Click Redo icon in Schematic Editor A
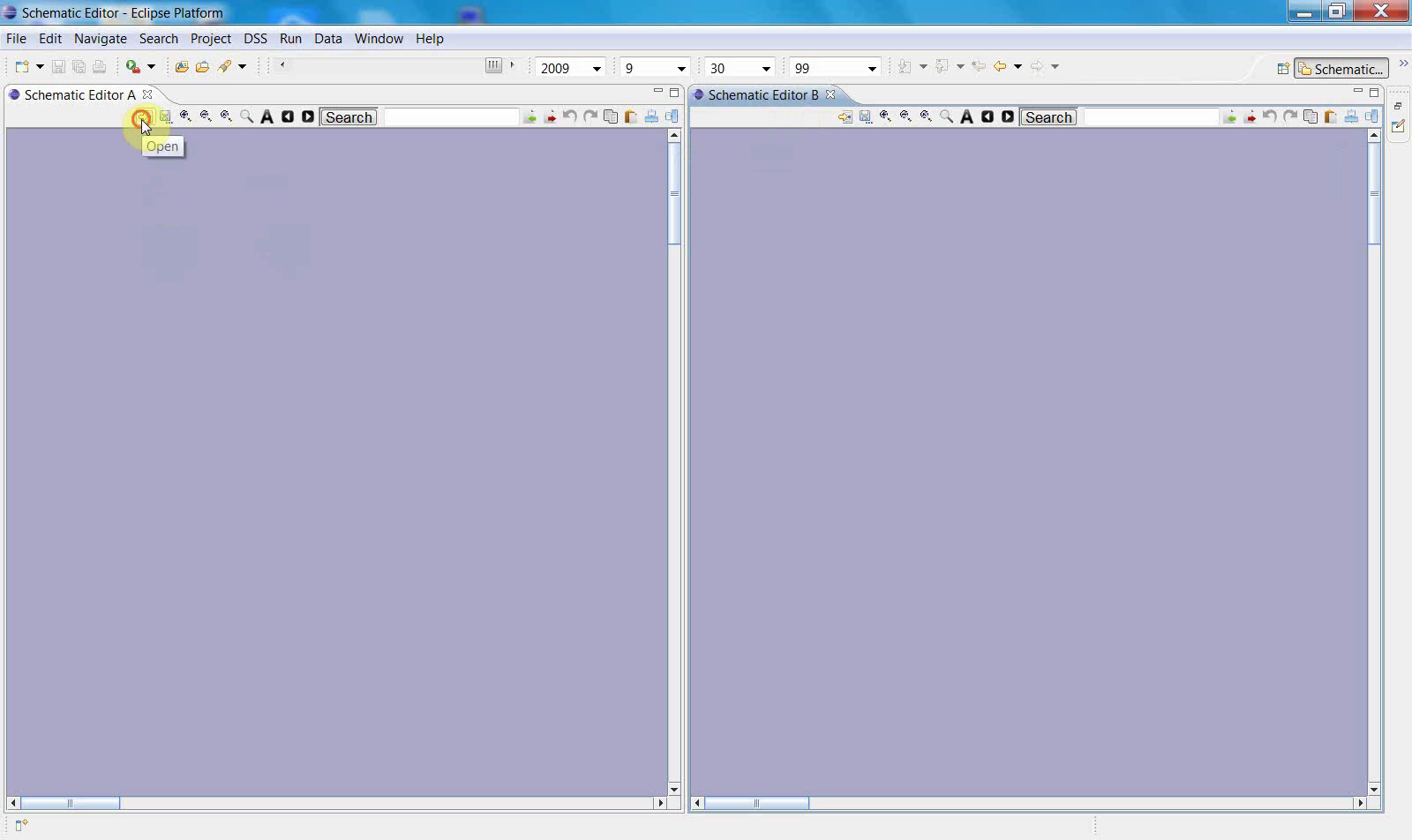Image resolution: width=1412 pixels, height=840 pixels. 590,116
